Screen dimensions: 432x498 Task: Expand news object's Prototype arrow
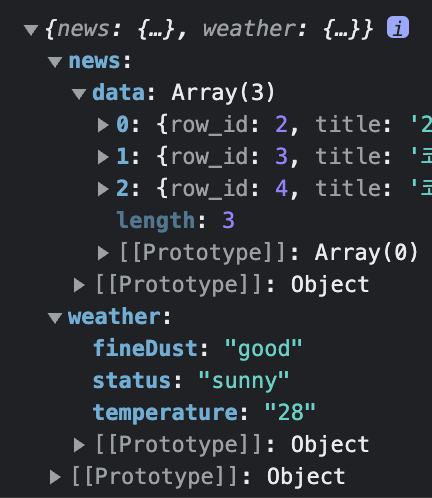[79, 285]
